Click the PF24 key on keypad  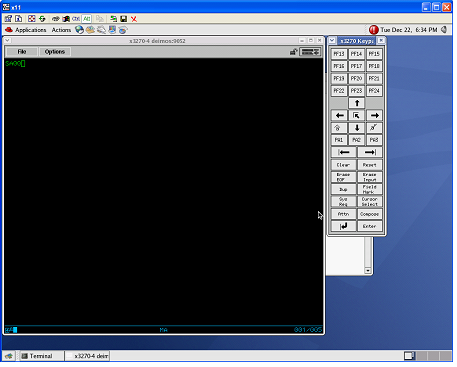[x=374, y=91]
